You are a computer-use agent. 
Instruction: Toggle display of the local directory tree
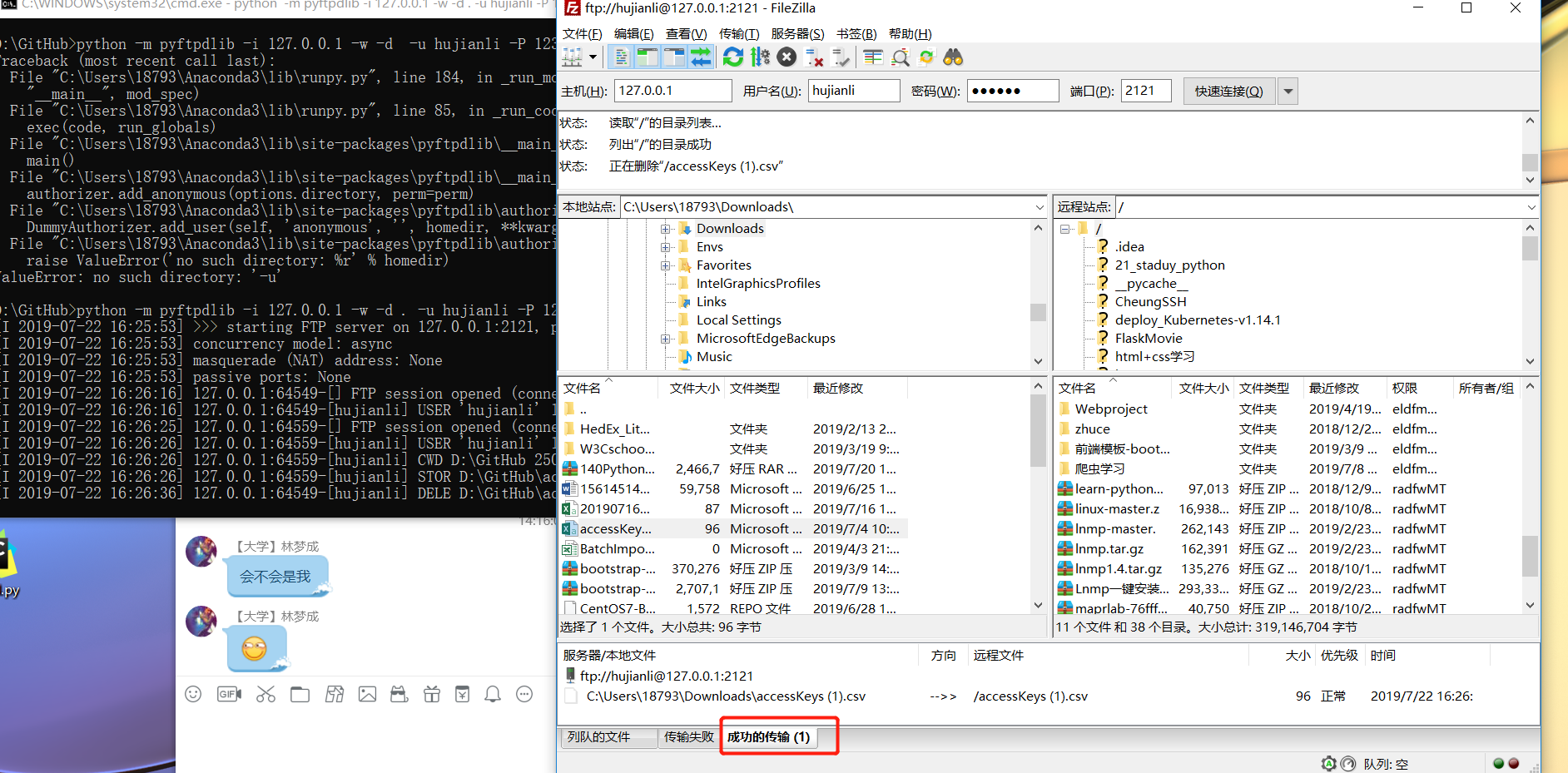[x=648, y=57]
